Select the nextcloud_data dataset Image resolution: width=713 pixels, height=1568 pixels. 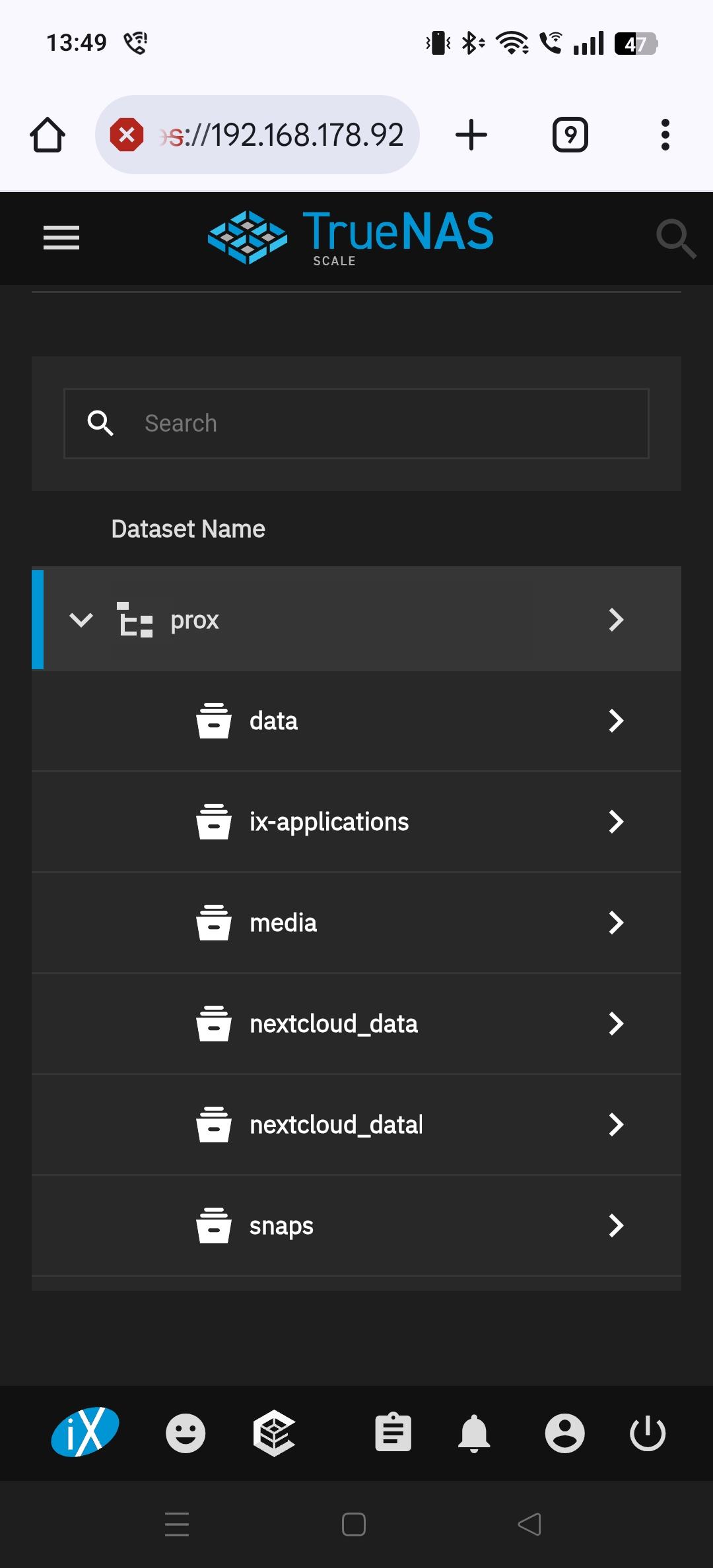point(333,1024)
